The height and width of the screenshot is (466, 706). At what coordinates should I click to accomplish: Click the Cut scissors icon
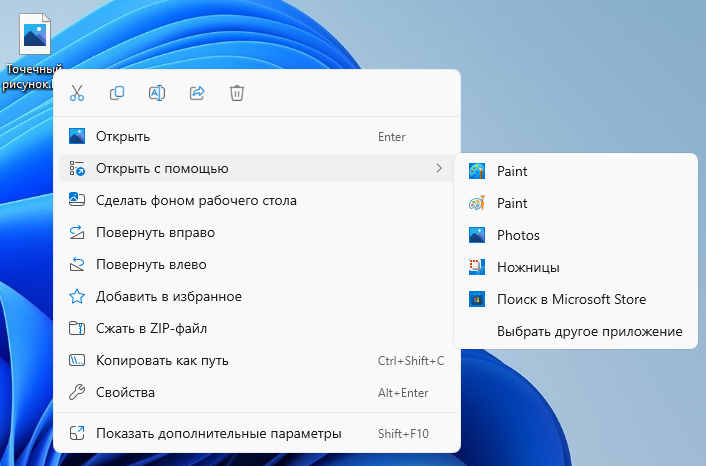tap(77, 93)
